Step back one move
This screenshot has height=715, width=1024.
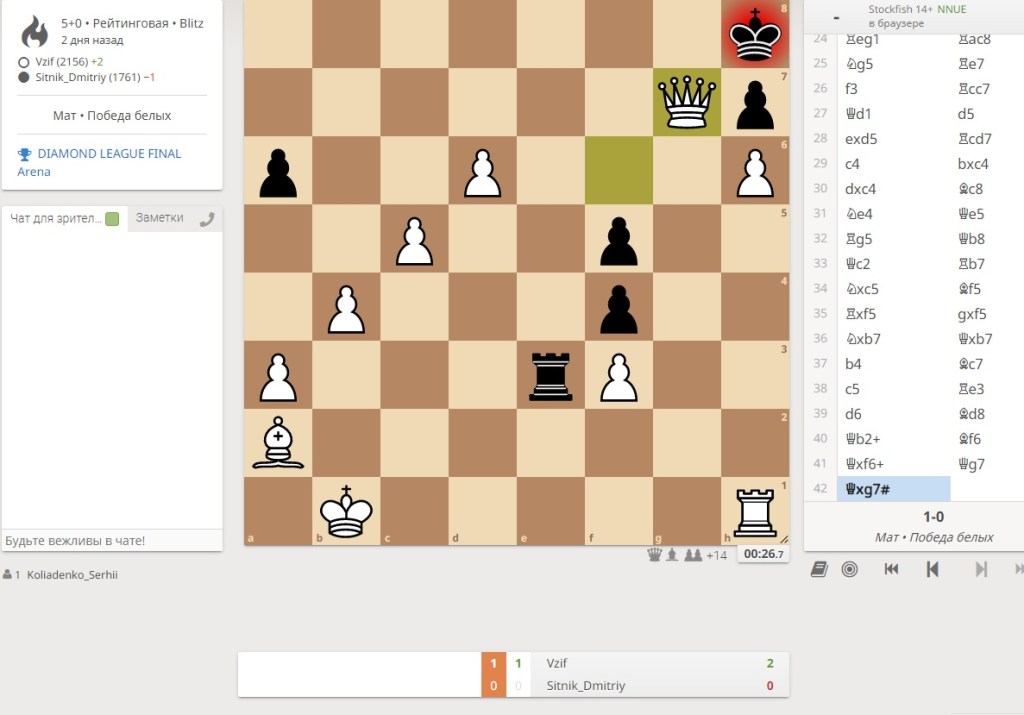(x=932, y=569)
